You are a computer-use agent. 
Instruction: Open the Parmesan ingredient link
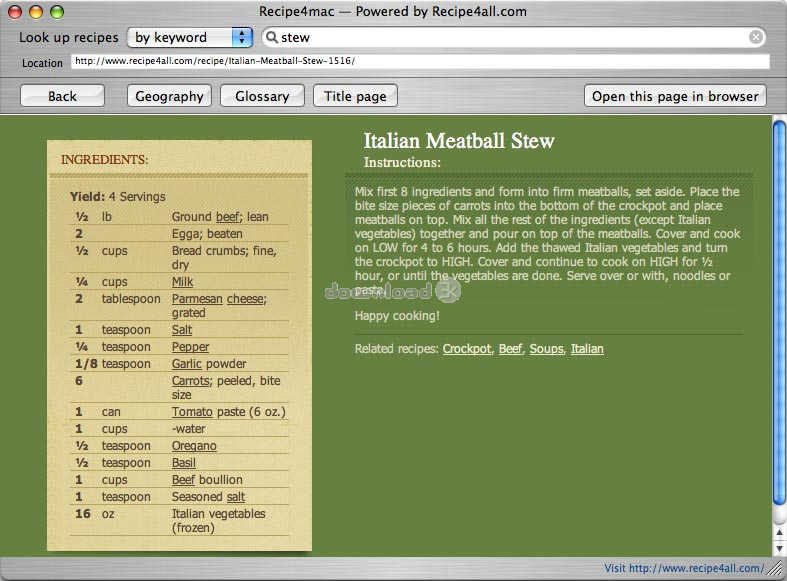pos(197,299)
